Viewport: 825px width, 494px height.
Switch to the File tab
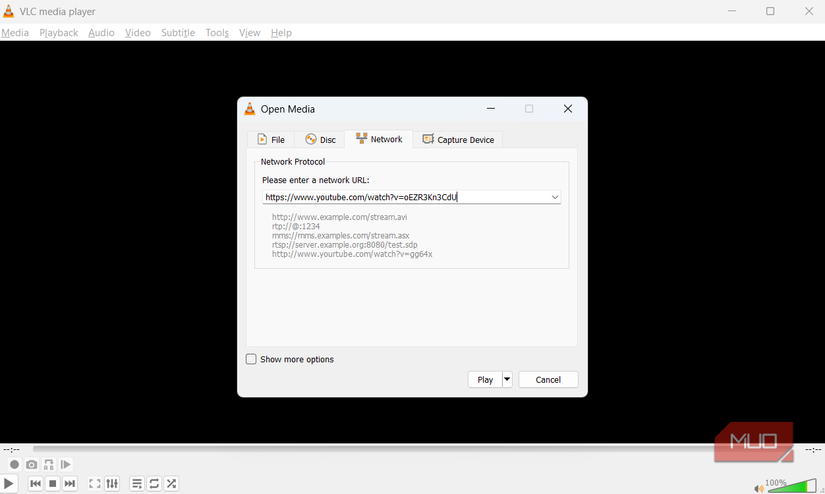coord(271,139)
